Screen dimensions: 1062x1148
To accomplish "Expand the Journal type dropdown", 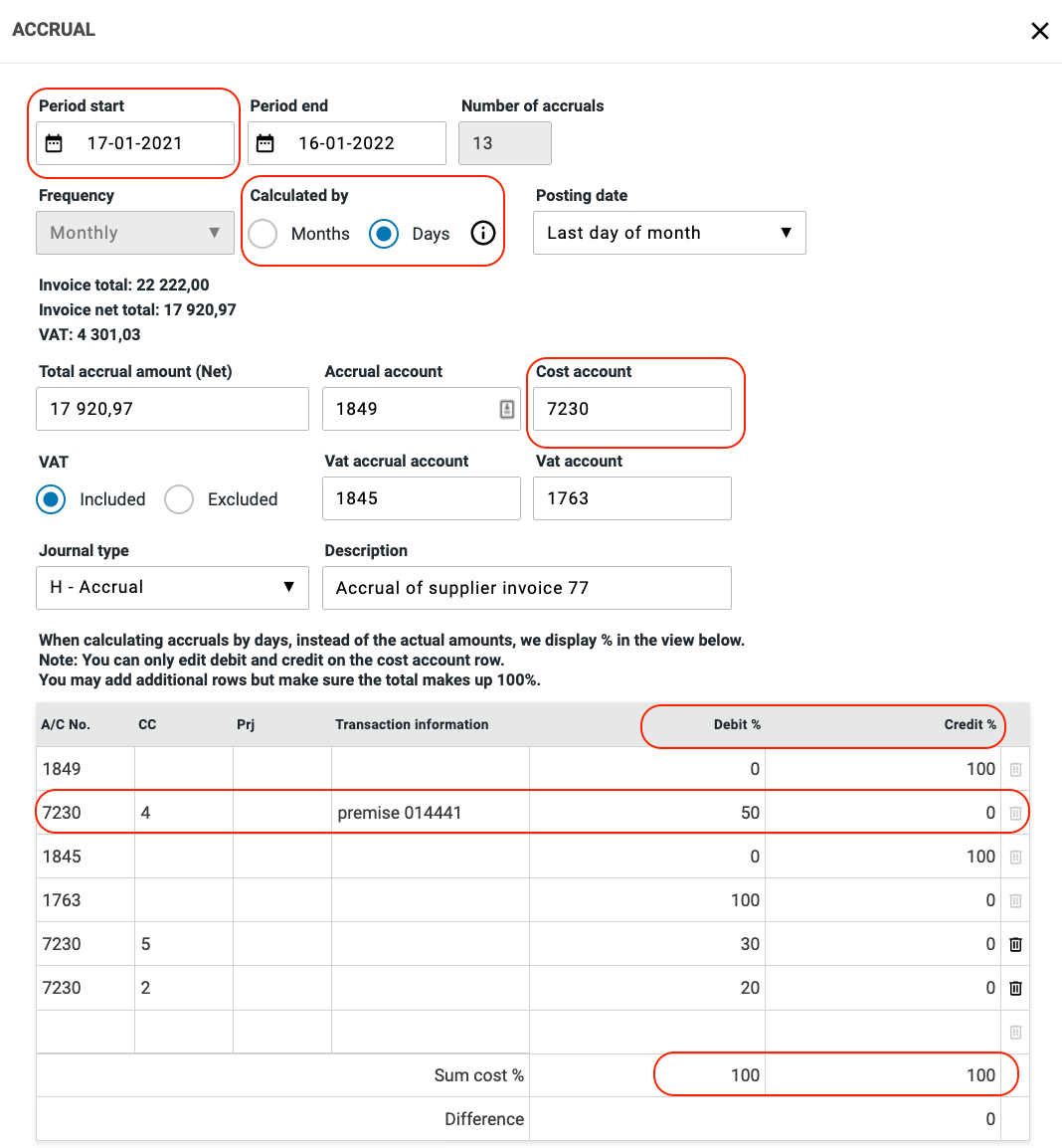I will pyautogui.click(x=172, y=588).
